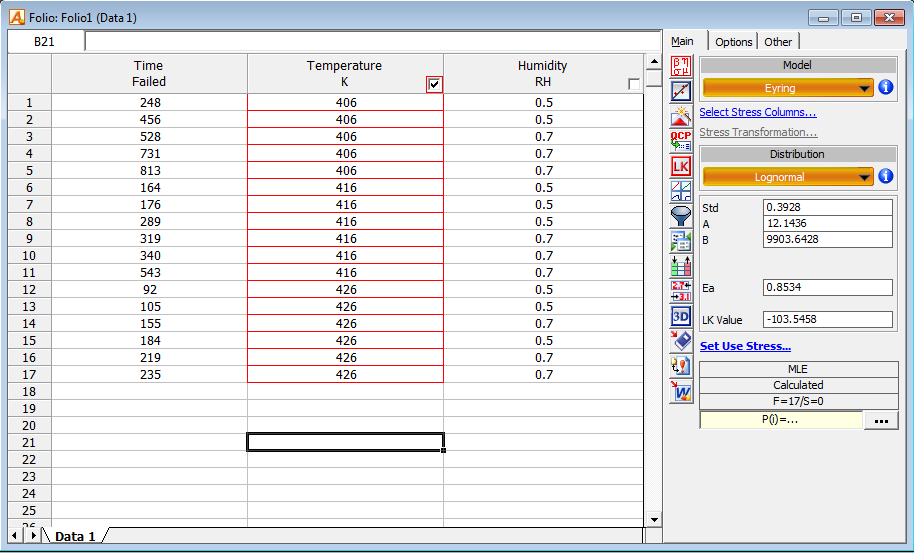
Task: Select the Time Failed column header
Action: pos(149,74)
